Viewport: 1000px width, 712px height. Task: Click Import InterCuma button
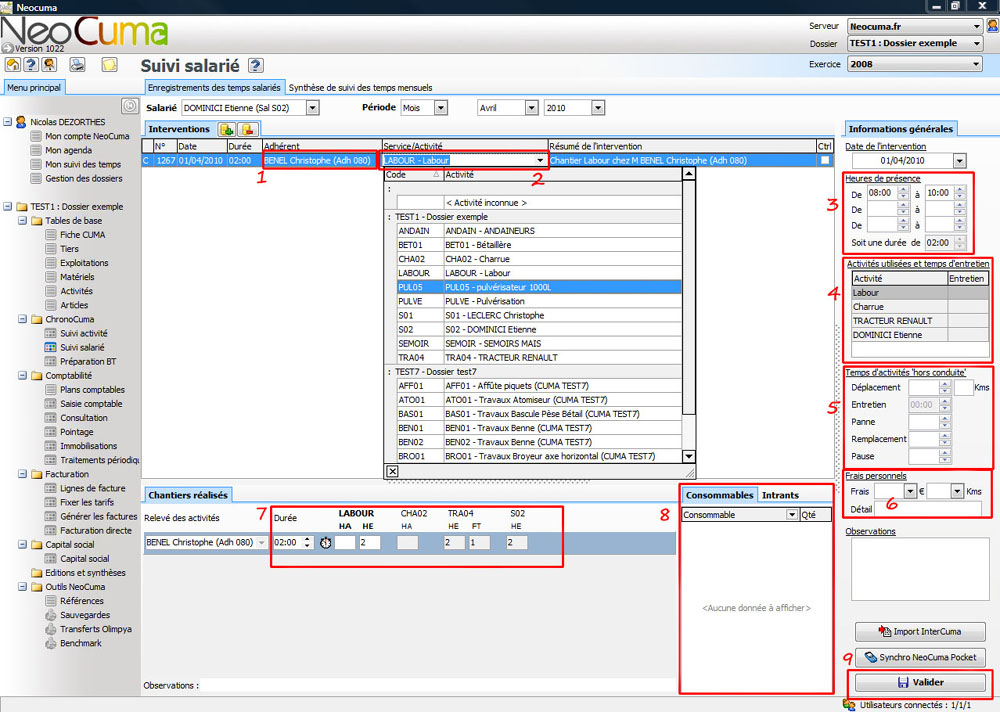pos(920,632)
